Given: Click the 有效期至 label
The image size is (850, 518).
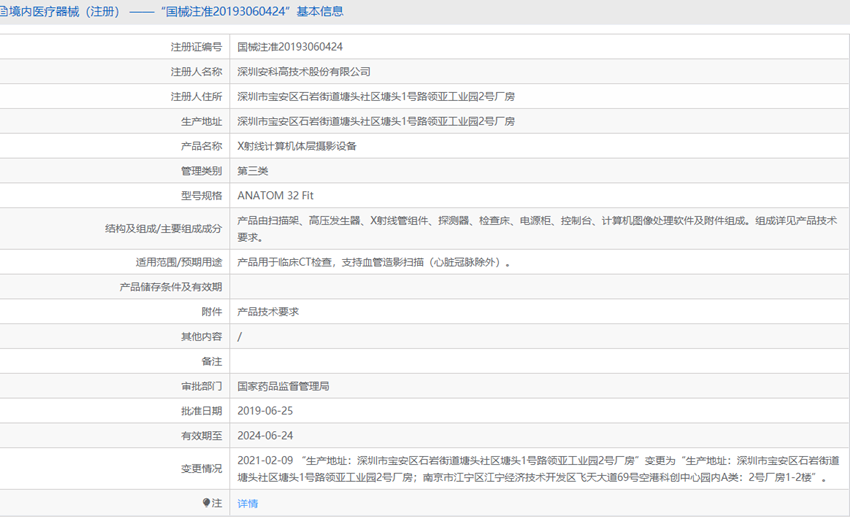Looking at the screenshot, I should click(201, 436).
